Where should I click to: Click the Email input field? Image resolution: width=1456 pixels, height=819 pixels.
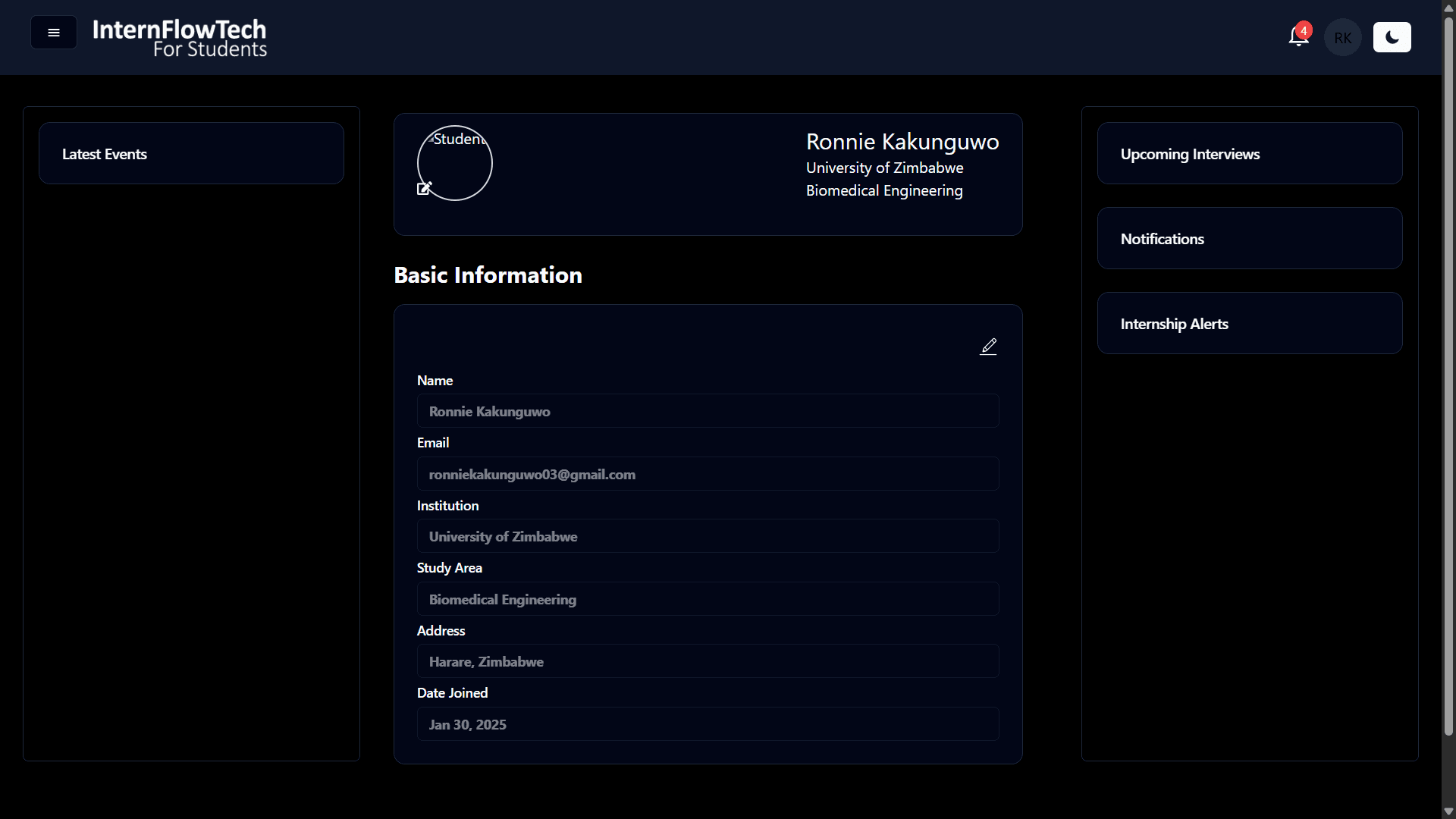pos(708,474)
